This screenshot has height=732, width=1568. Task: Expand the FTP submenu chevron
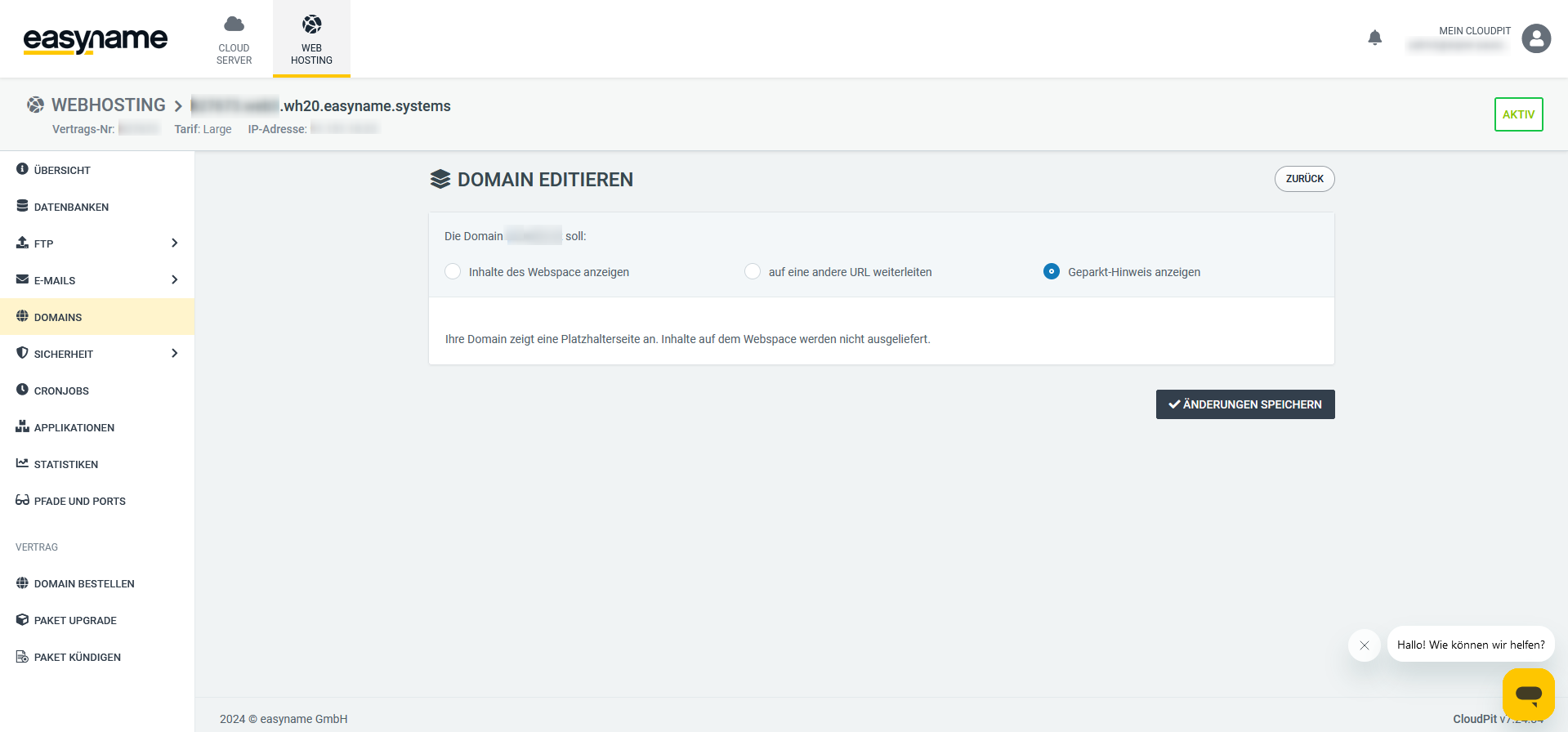coord(174,243)
